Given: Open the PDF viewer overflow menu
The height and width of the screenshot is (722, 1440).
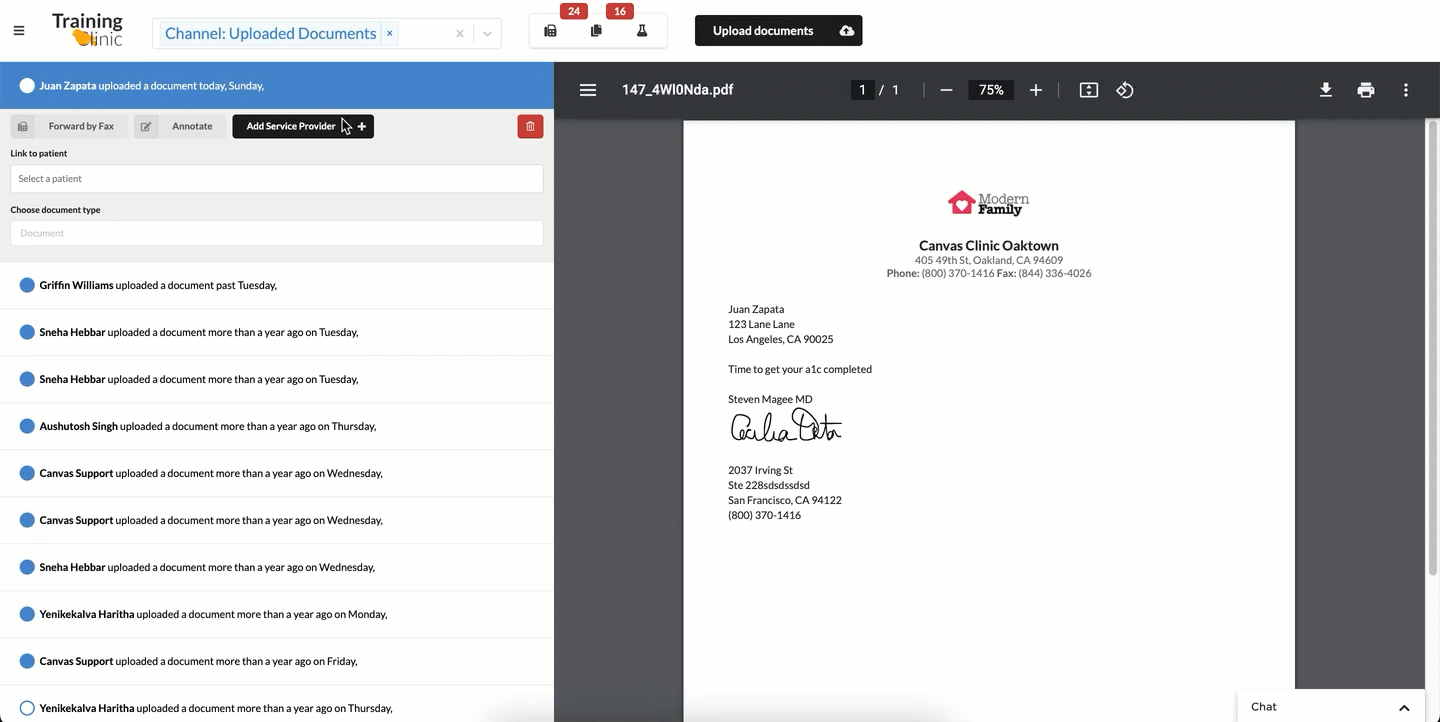Looking at the screenshot, I should pos(1405,90).
